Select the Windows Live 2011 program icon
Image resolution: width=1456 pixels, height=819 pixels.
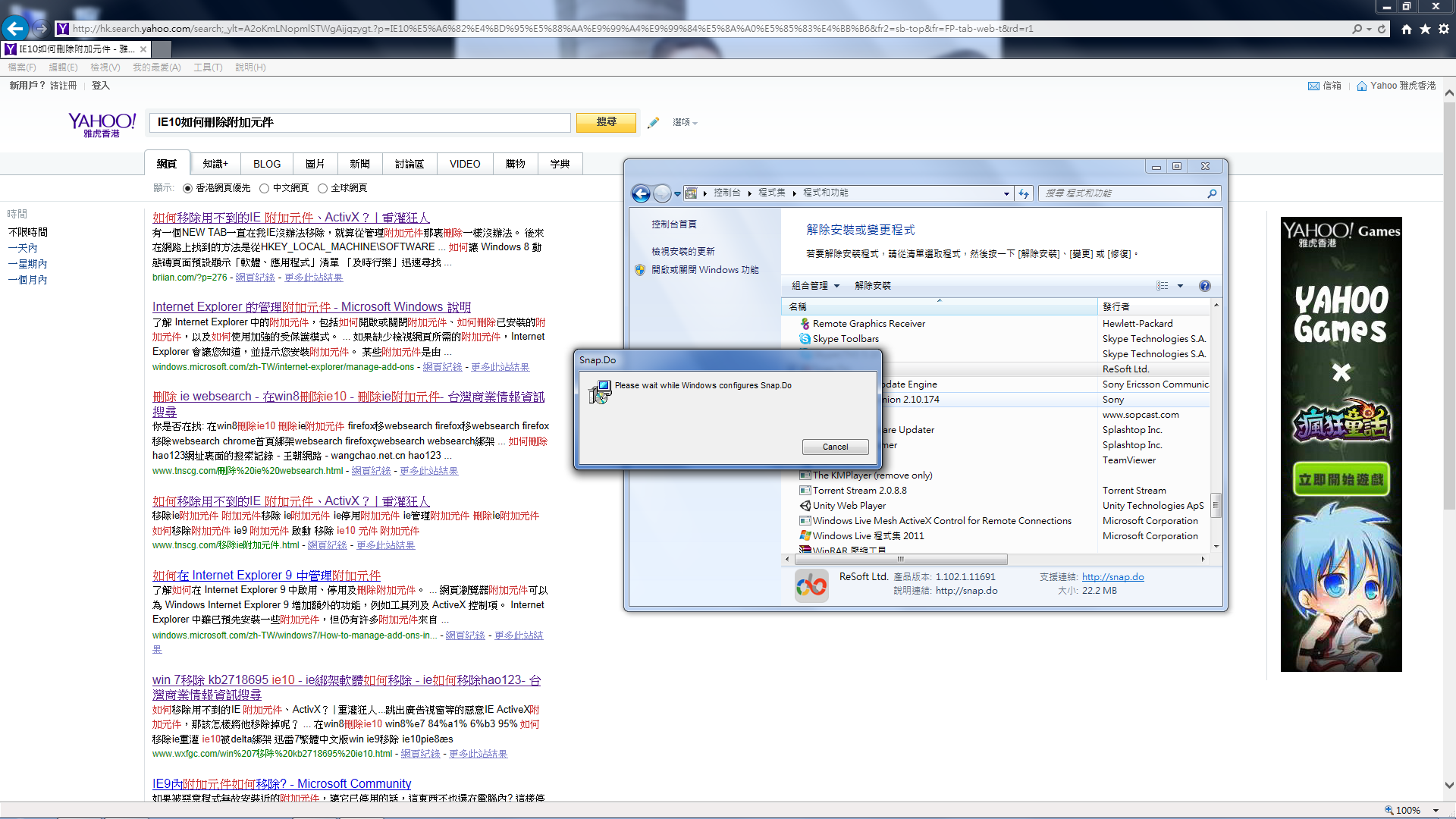coord(805,536)
